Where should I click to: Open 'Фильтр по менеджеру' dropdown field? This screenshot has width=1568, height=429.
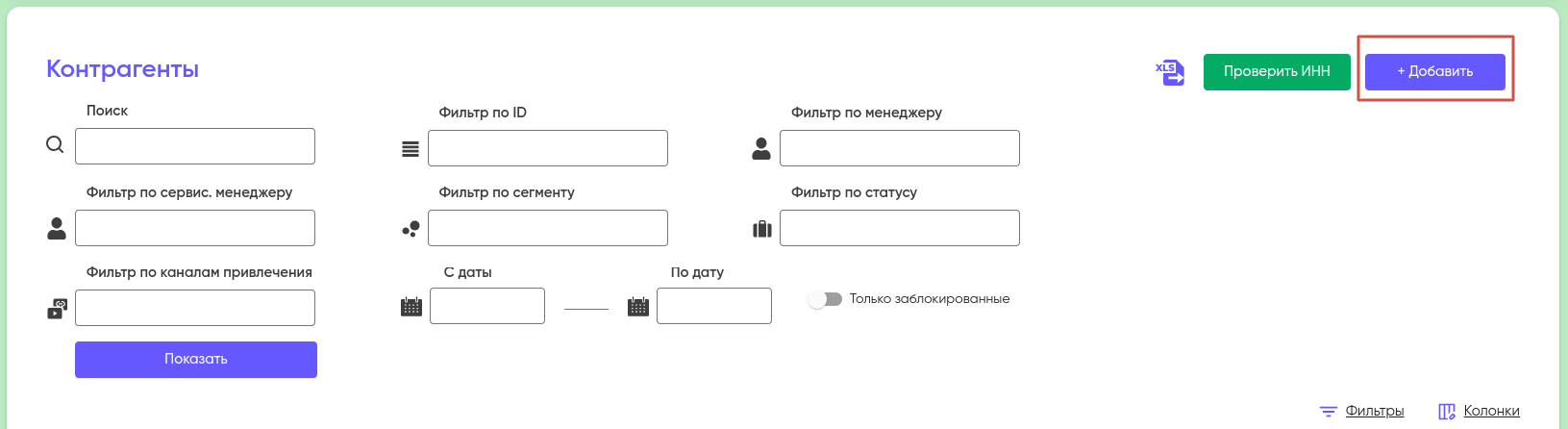(x=899, y=148)
